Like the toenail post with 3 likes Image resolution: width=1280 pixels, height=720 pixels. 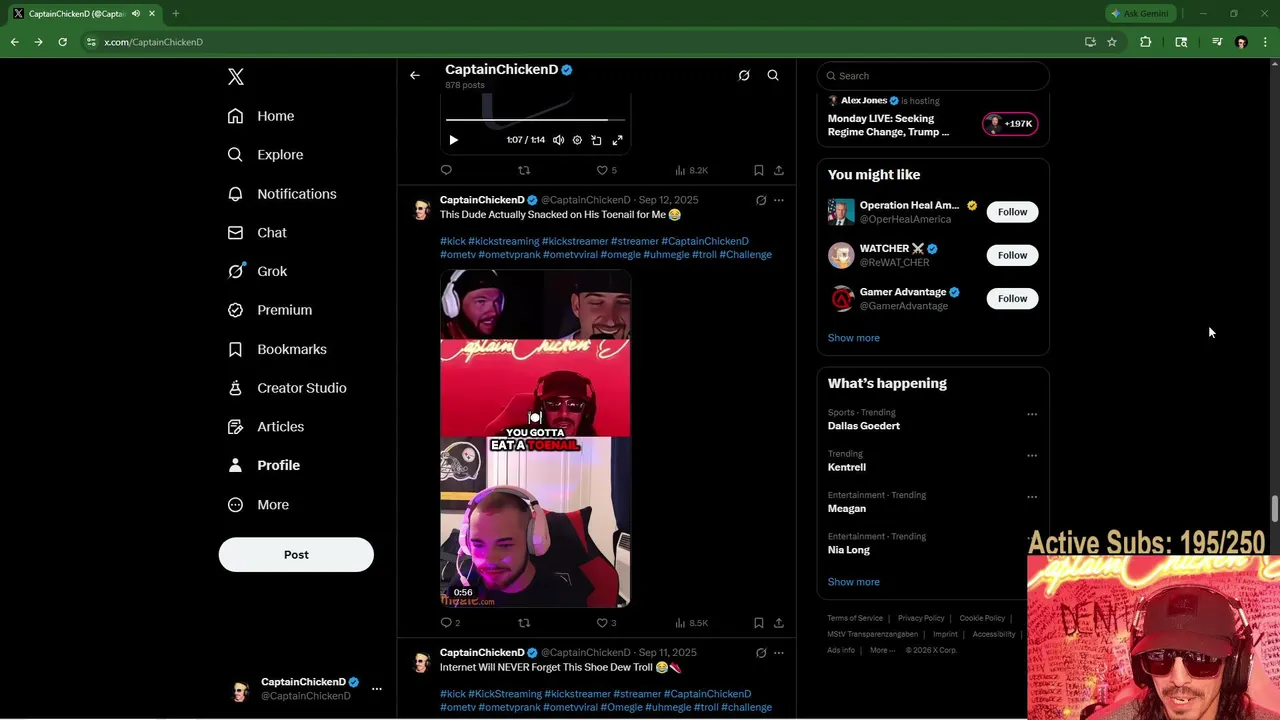(606, 623)
